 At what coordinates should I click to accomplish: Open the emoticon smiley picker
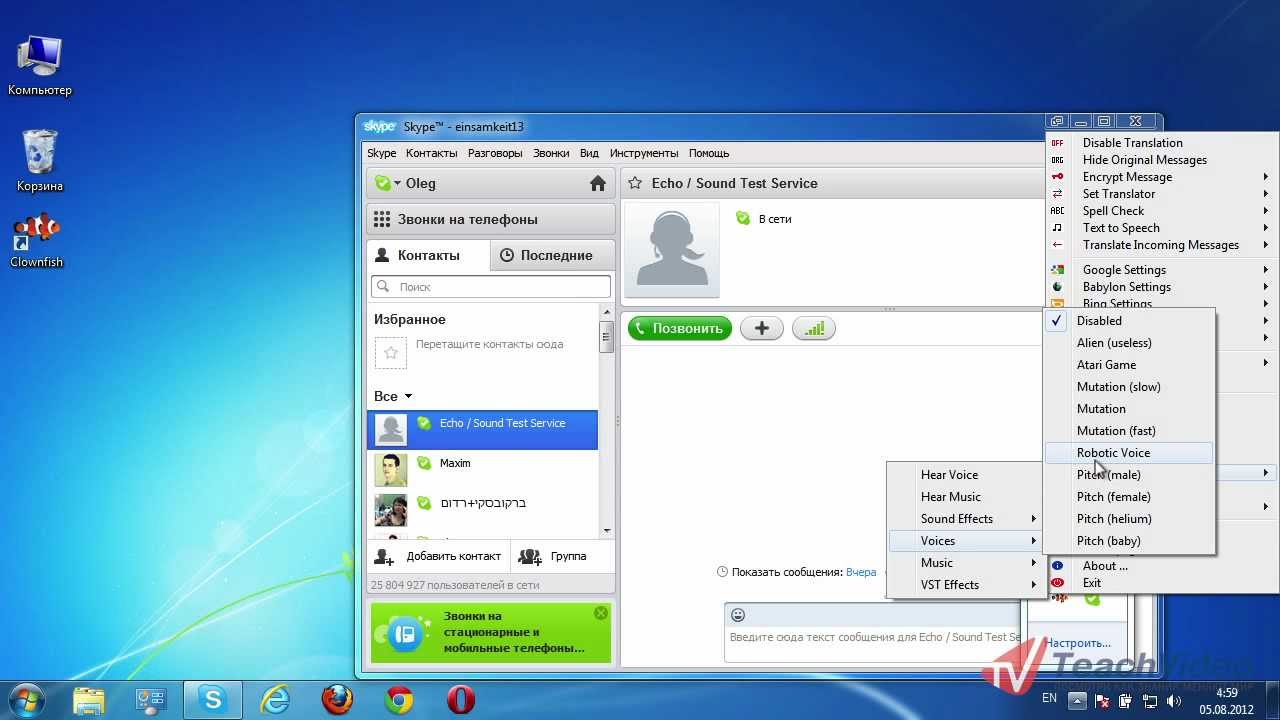[738, 615]
